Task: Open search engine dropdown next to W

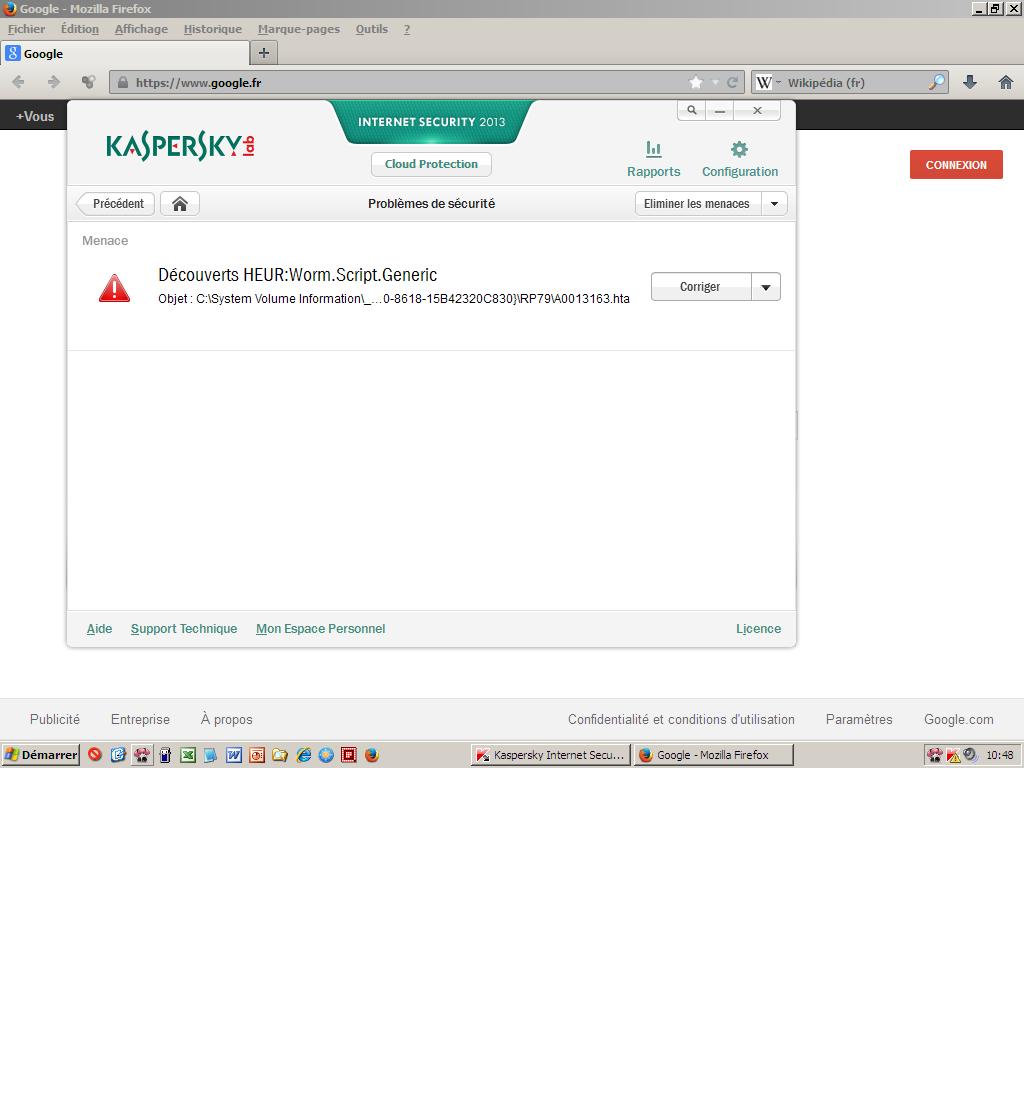Action: [x=779, y=82]
